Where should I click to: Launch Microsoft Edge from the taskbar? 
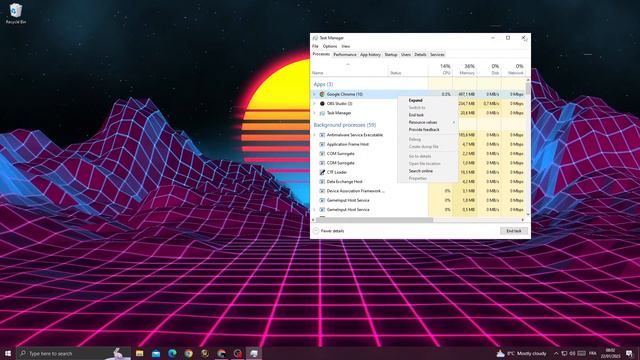(172, 353)
